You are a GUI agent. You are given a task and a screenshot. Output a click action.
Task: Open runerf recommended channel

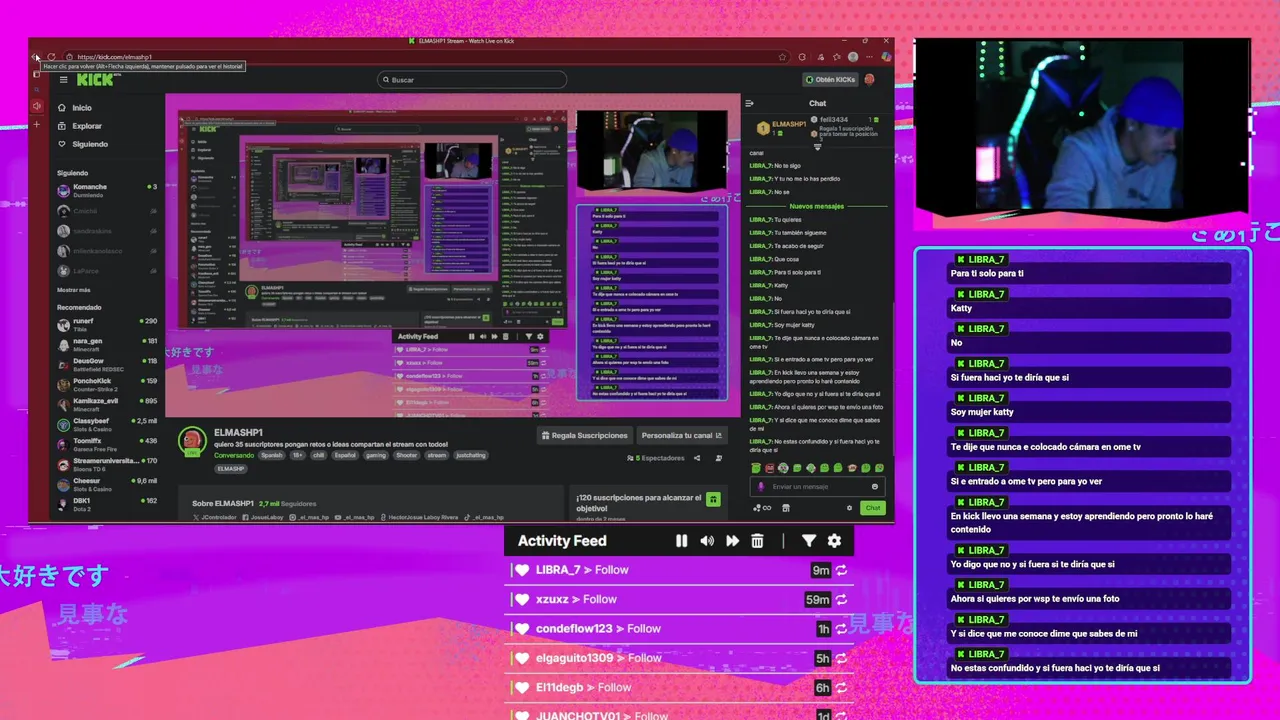coord(107,325)
